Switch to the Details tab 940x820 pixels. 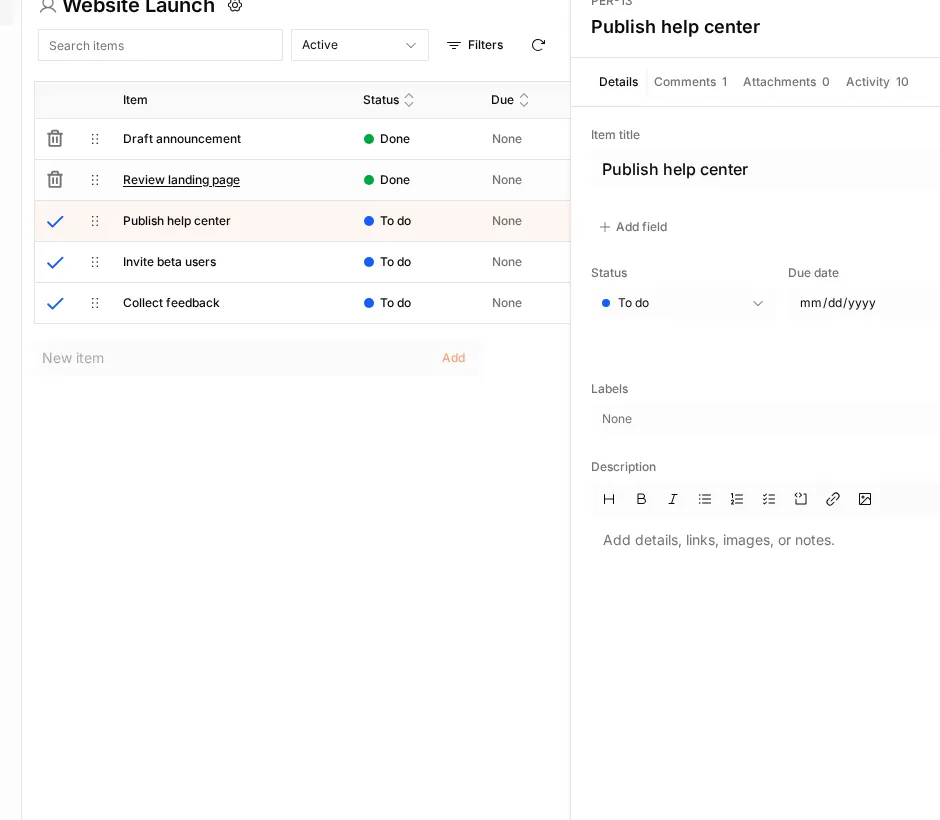(x=618, y=82)
